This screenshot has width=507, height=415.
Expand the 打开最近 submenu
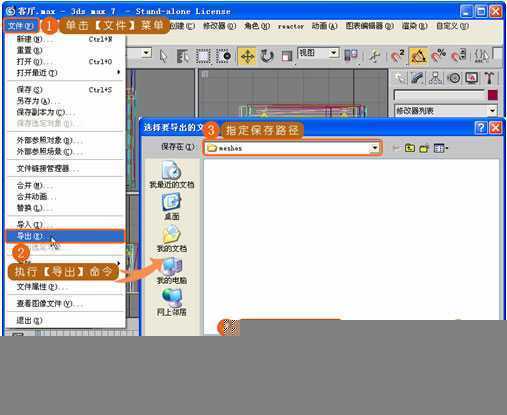[x=66, y=73]
